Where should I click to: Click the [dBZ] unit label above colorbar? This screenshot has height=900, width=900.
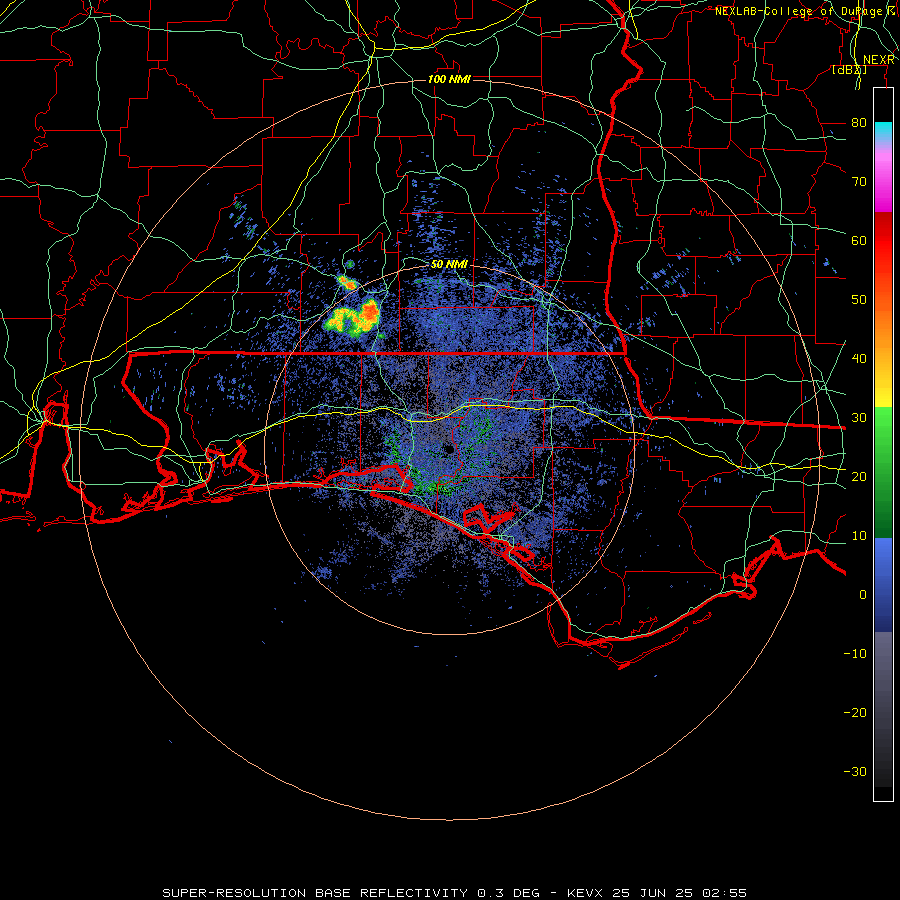pyautogui.click(x=849, y=70)
